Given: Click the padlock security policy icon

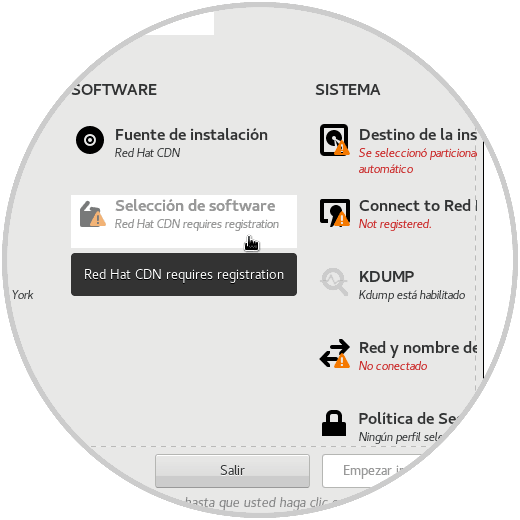Looking at the screenshot, I should click(x=334, y=423).
